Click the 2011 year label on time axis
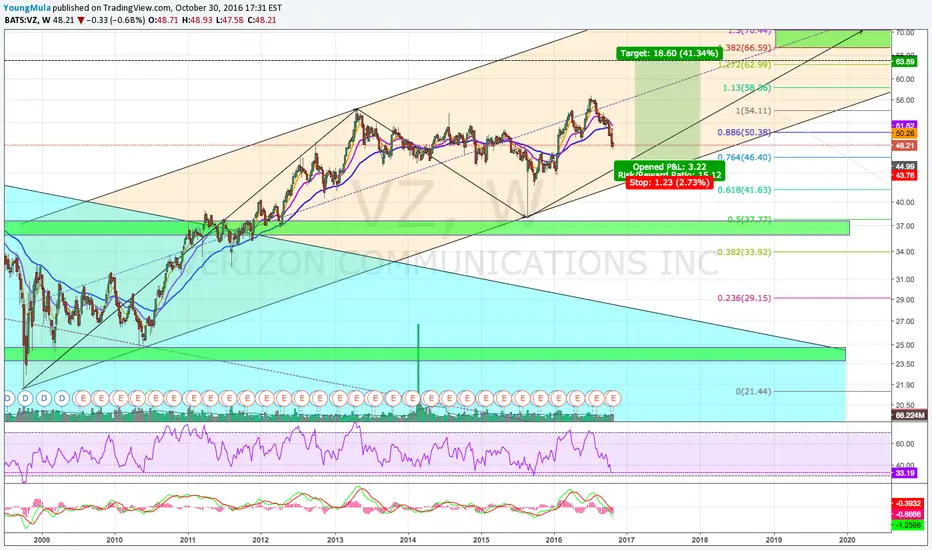 click(x=188, y=540)
